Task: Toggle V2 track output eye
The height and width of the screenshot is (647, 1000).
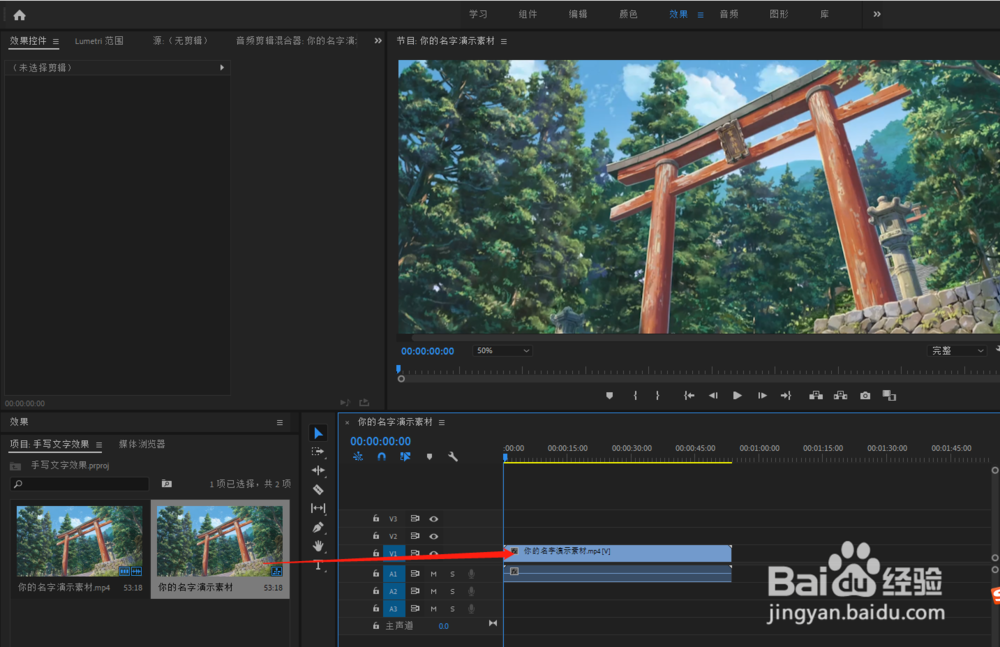Action: click(434, 536)
